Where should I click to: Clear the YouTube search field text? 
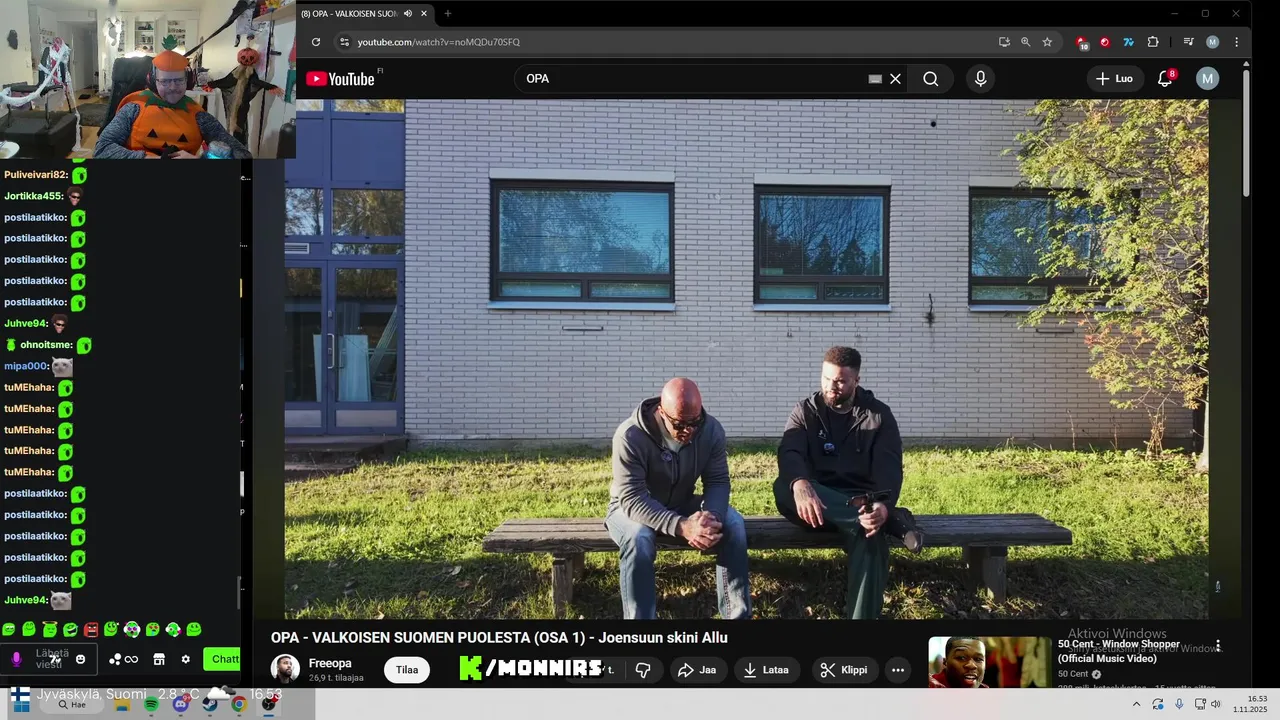(896, 79)
